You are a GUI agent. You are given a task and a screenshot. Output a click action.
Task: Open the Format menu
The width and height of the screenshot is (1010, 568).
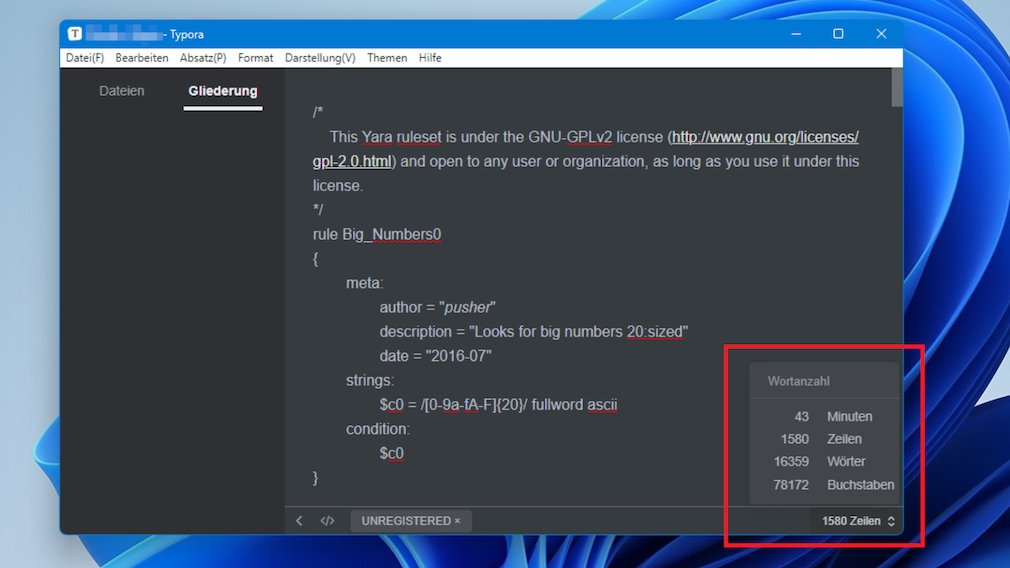pyautogui.click(x=255, y=58)
